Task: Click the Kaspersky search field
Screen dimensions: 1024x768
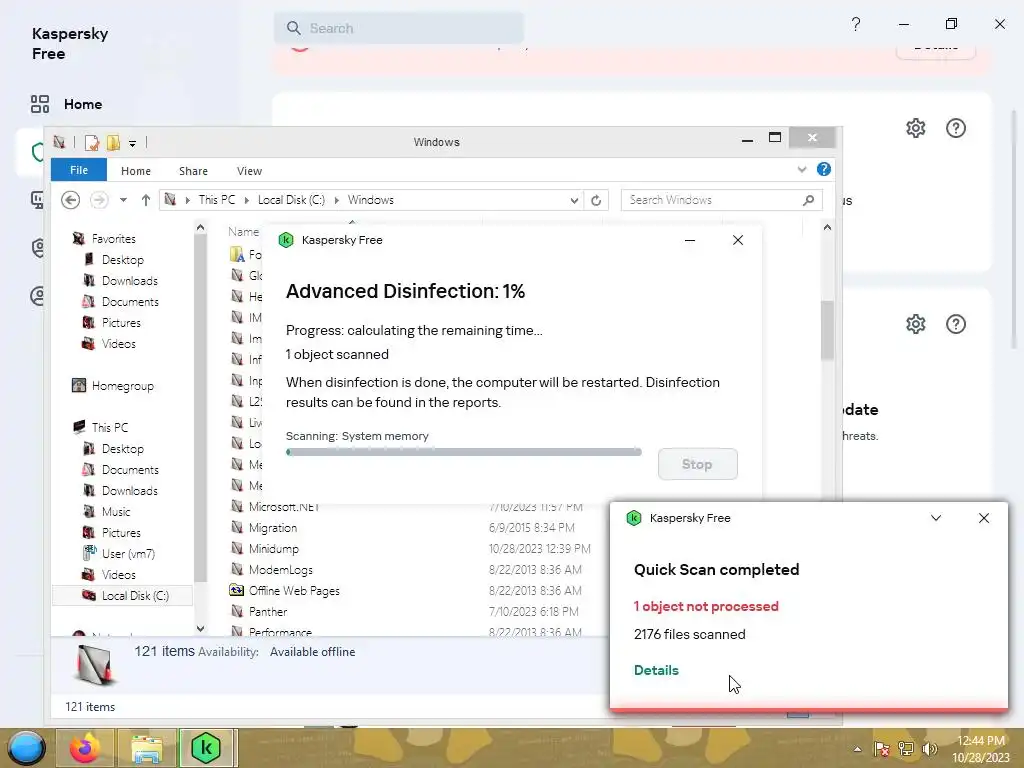Action: click(x=399, y=29)
